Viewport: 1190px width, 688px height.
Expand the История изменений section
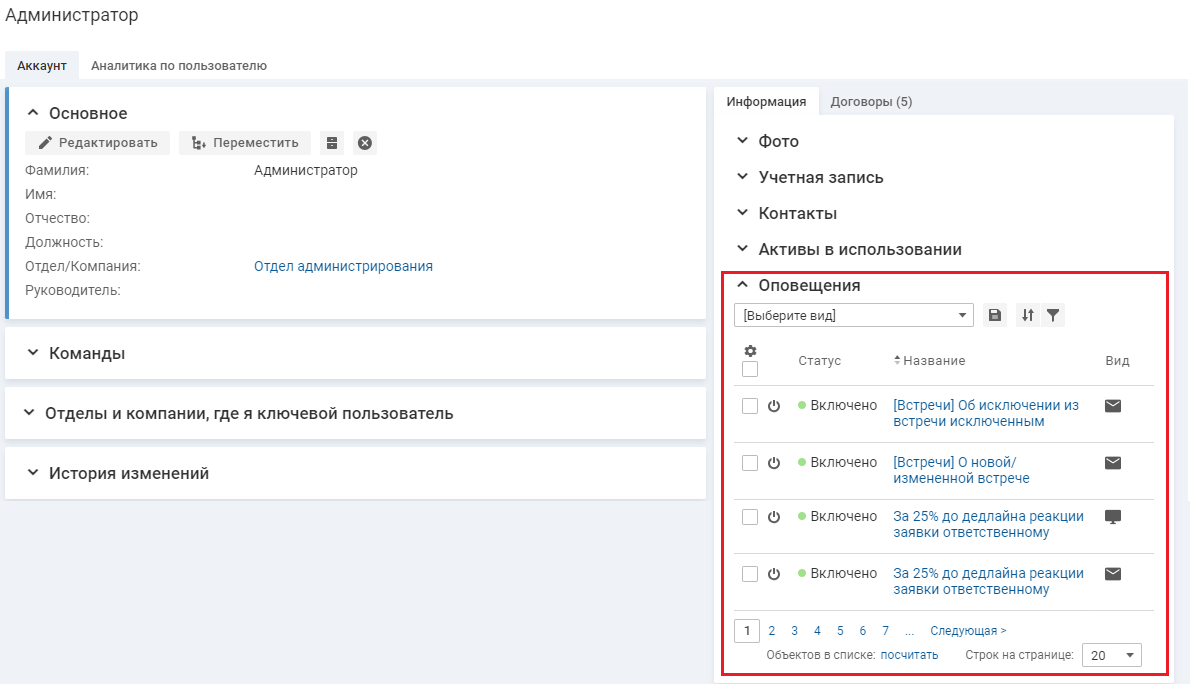tap(128, 473)
